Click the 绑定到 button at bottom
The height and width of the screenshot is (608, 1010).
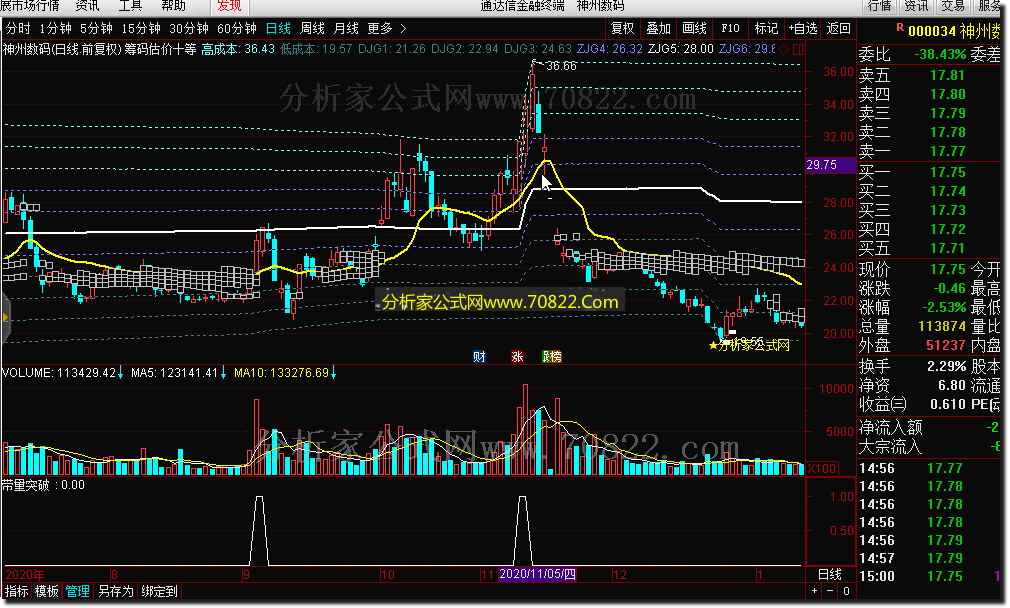(159, 591)
